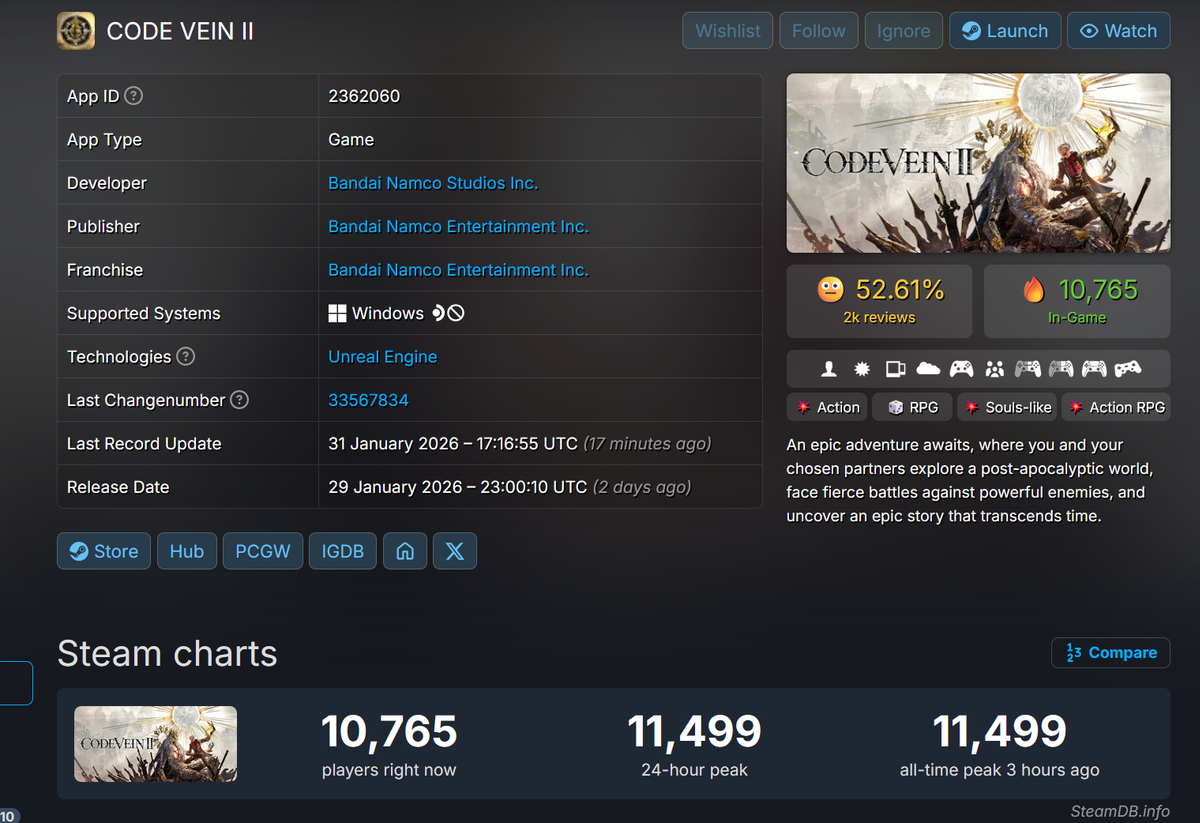Open the IGDB link button
The height and width of the screenshot is (823, 1200).
click(343, 551)
